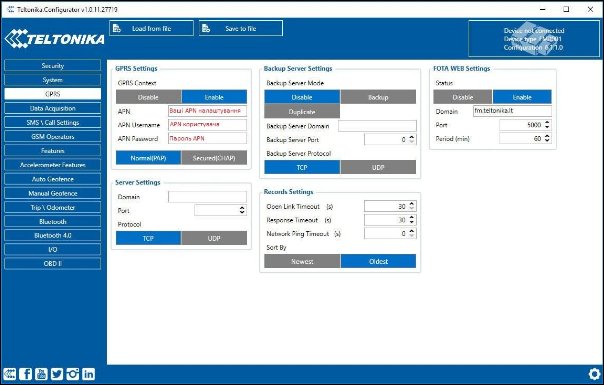Open settings gear in bottom-right corner
The image size is (604, 385).
pos(594,373)
